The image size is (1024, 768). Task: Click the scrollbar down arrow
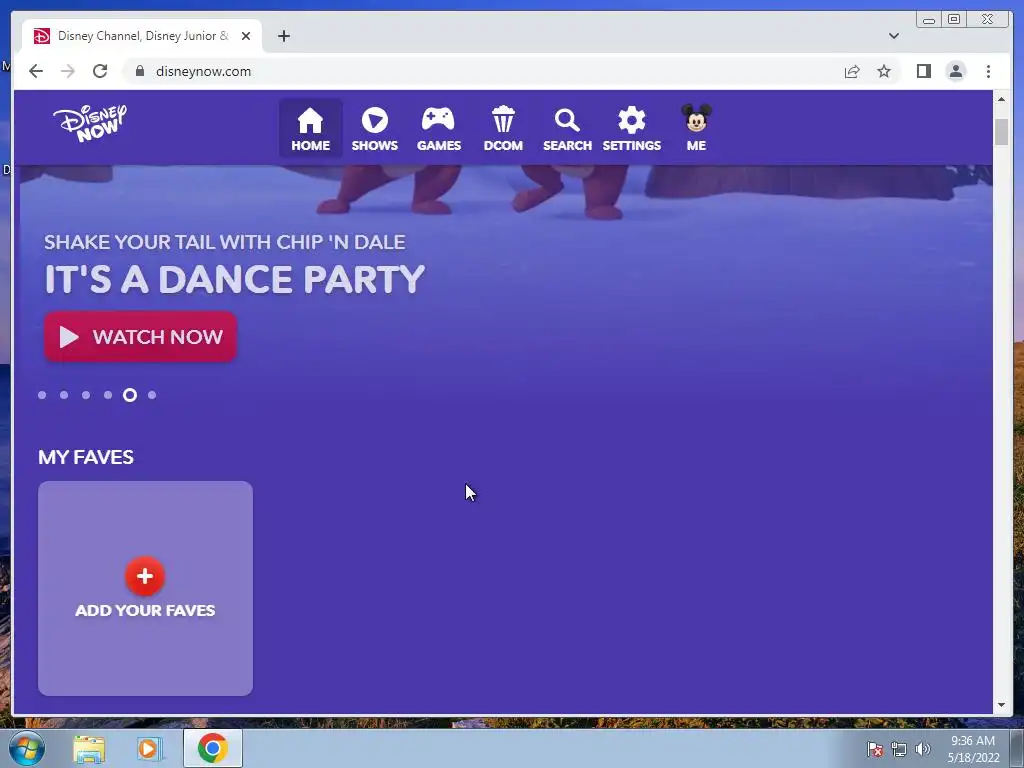click(x=1001, y=705)
